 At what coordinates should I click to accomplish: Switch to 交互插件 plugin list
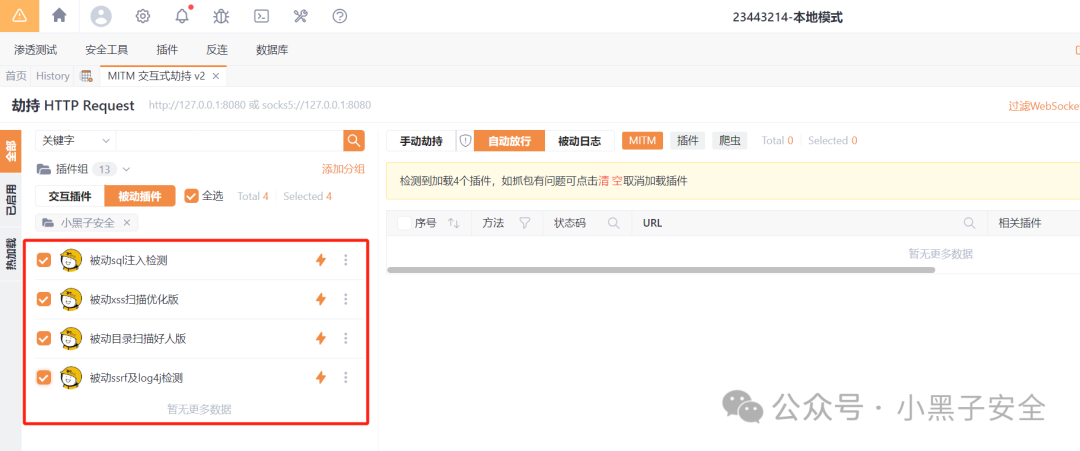point(70,196)
